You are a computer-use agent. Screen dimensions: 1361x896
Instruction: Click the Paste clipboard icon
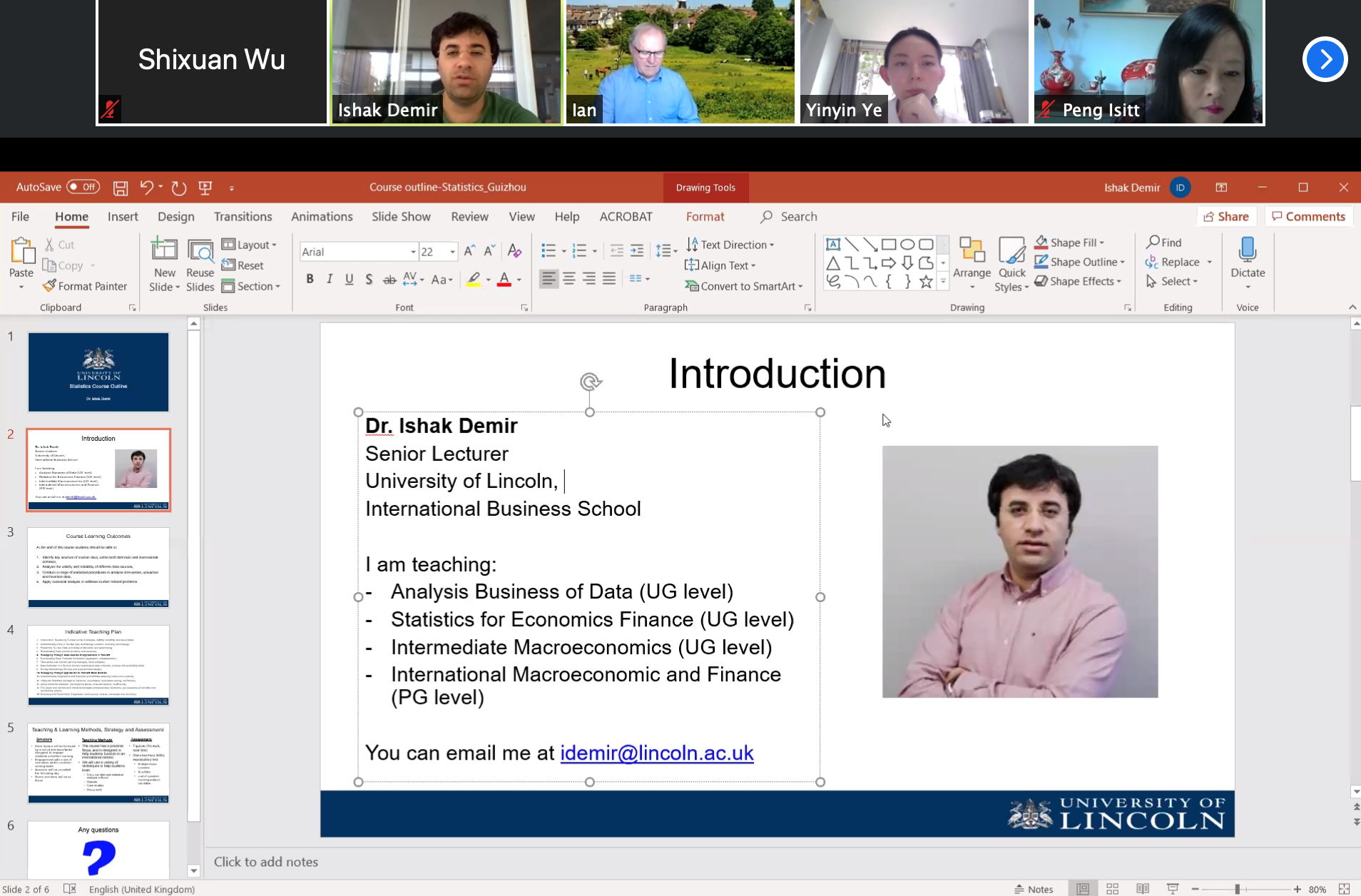pyautogui.click(x=22, y=250)
